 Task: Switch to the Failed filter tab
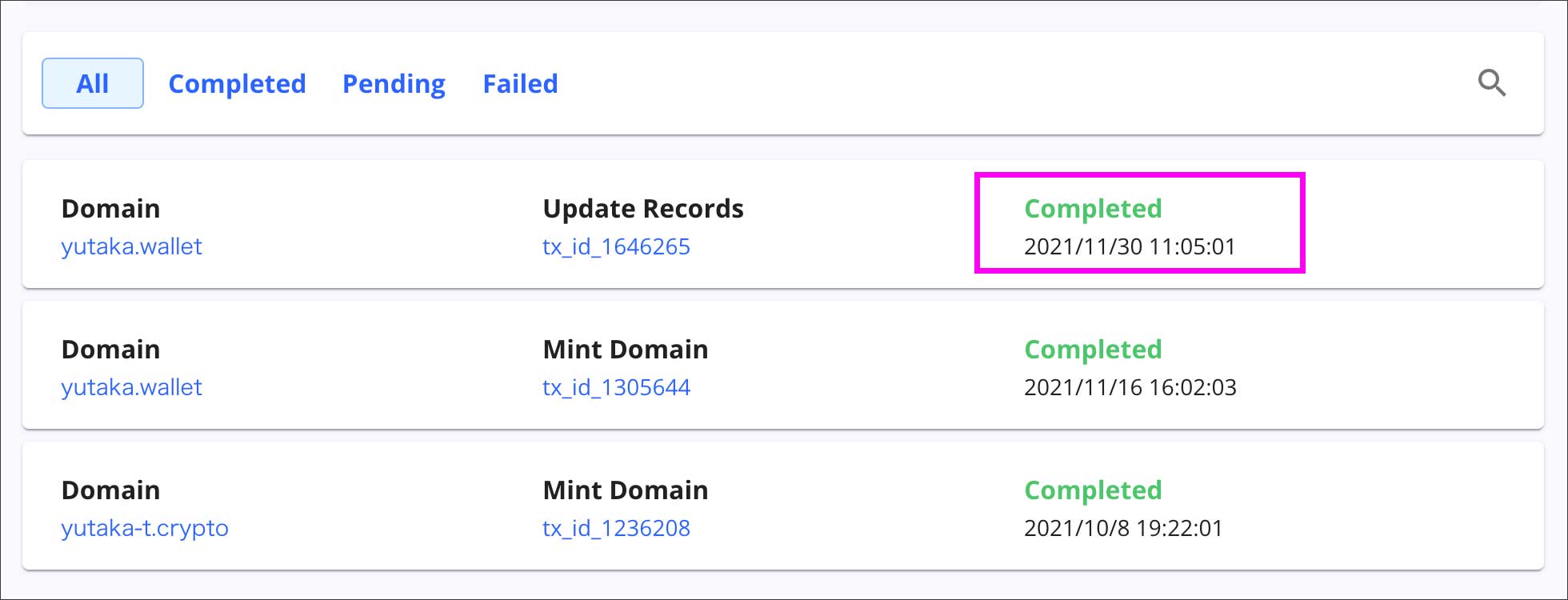(520, 84)
